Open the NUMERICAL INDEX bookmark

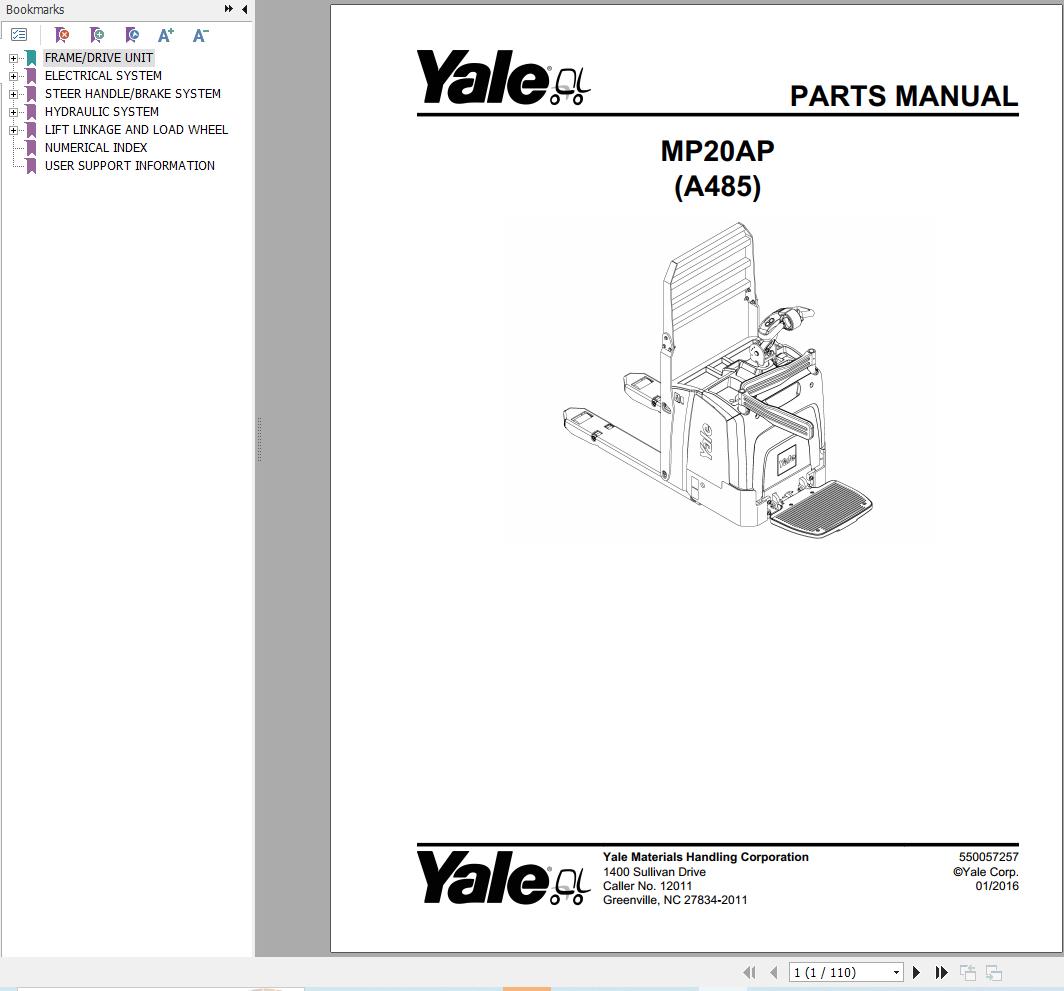coord(95,147)
